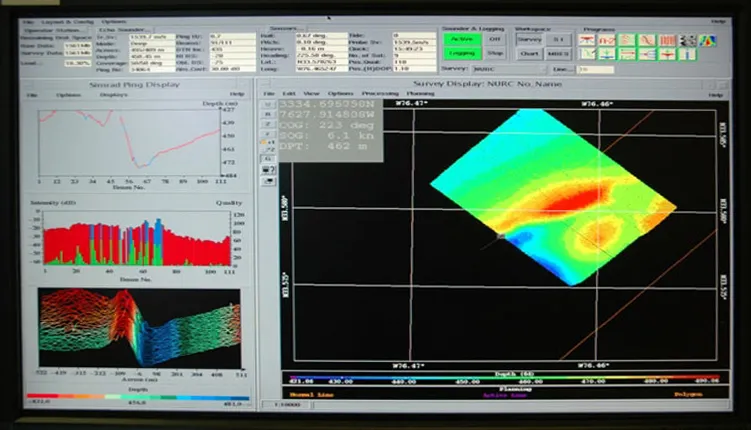This screenshot has width=751, height=430.
Task: Open Processing menu in Survey Display
Action: coord(380,93)
